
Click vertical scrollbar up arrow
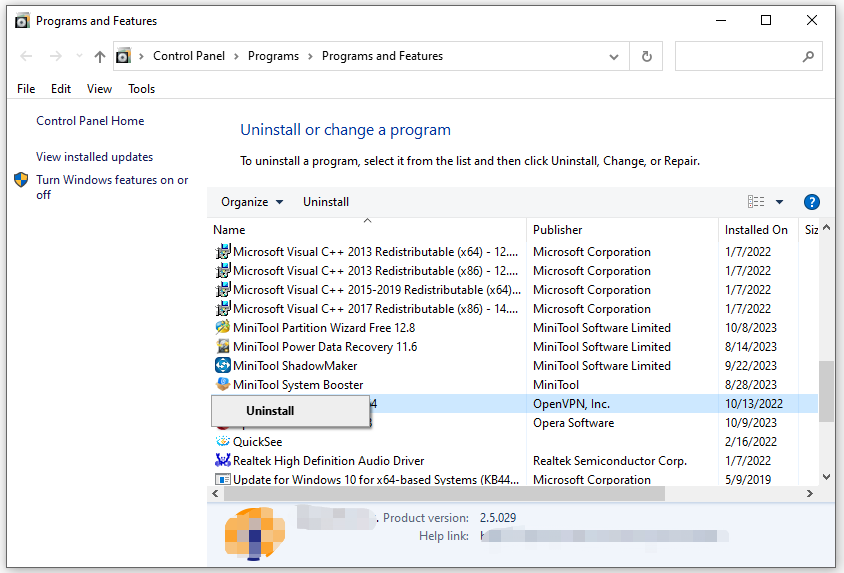[826, 228]
